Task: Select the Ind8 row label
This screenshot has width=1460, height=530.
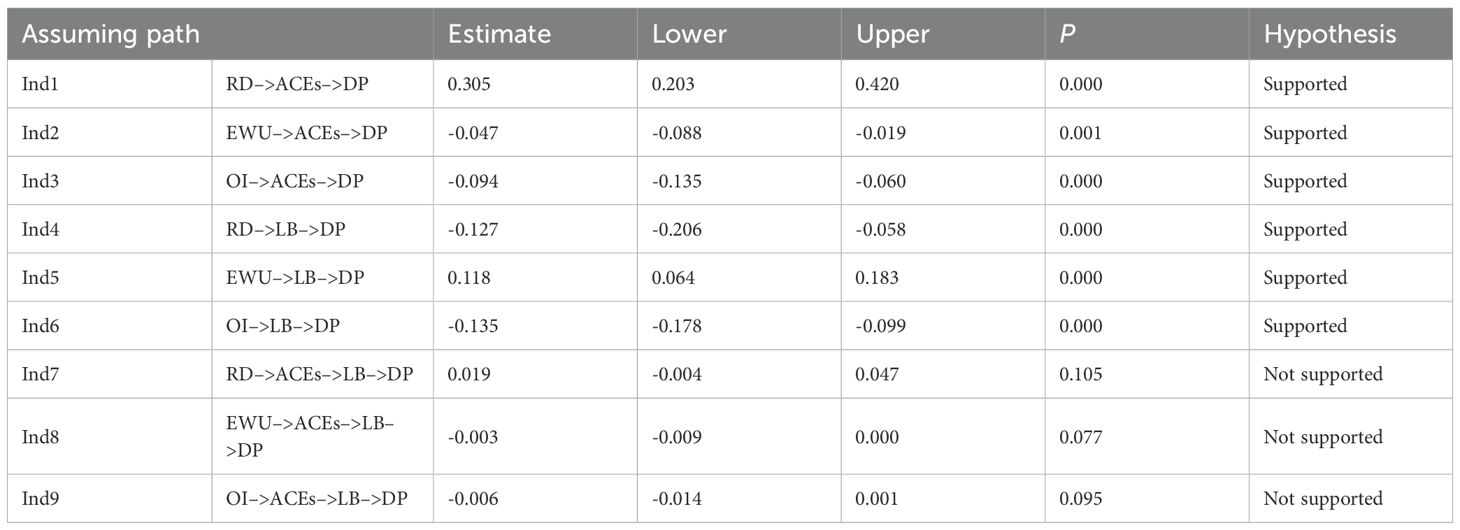Action: [x=40, y=437]
